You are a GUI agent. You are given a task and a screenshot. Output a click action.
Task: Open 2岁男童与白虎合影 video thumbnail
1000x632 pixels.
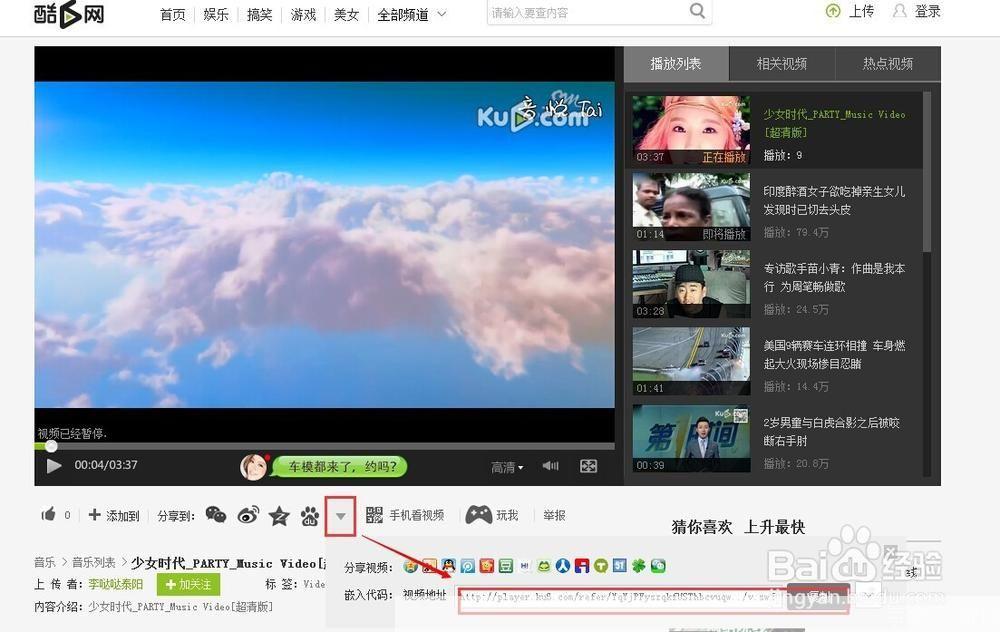tap(691, 438)
